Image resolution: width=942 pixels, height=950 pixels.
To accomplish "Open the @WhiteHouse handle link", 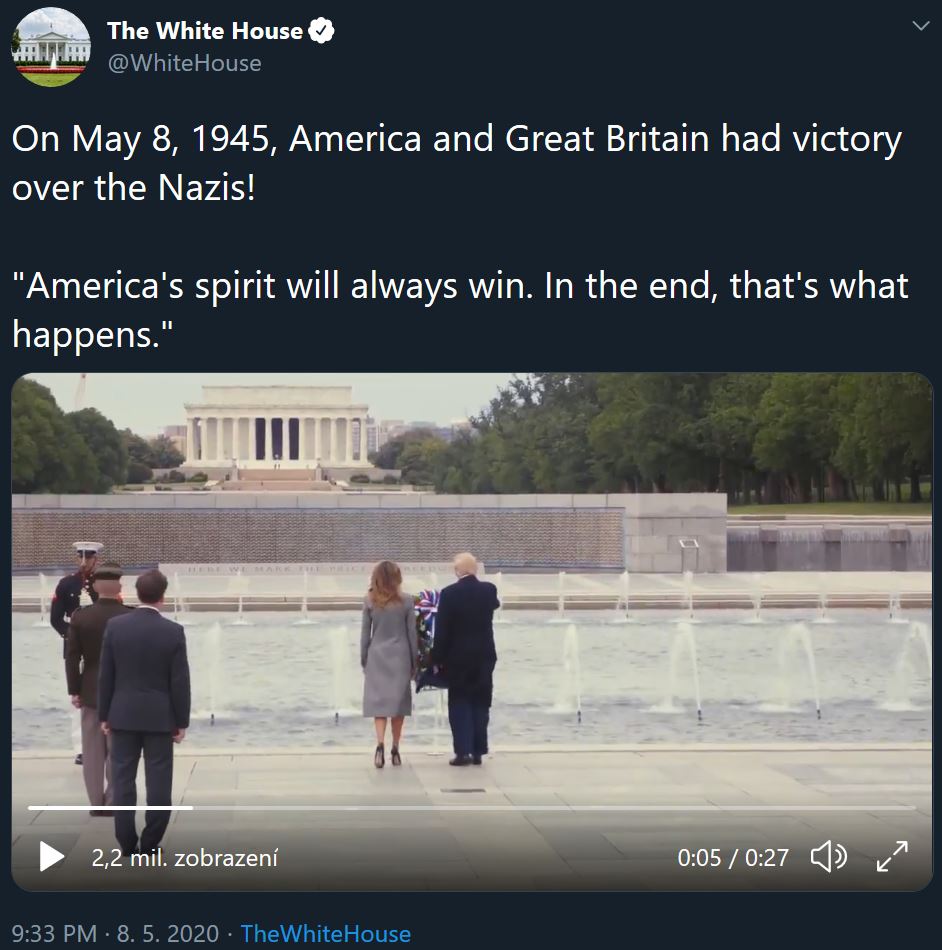I will click(x=184, y=63).
